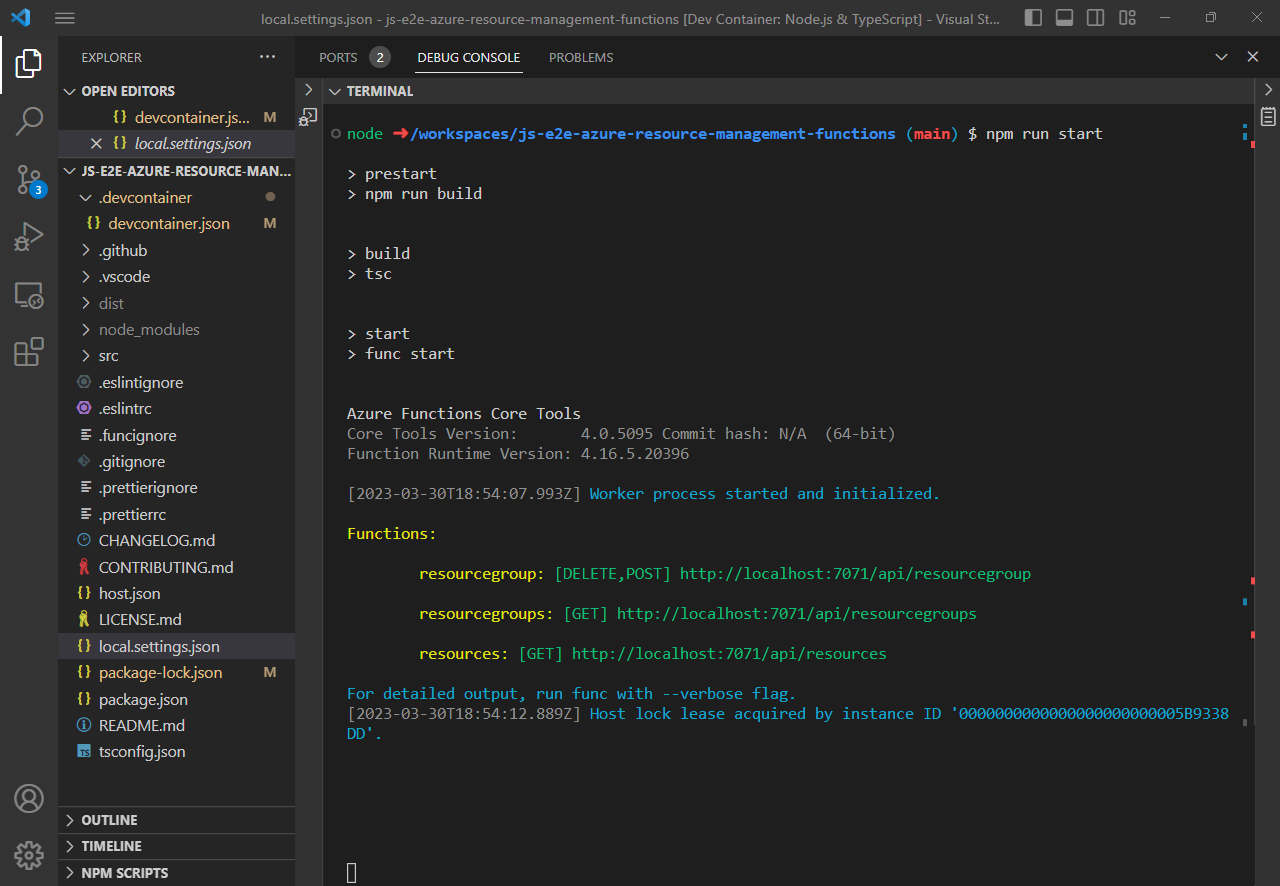This screenshot has height=886, width=1280.
Task: Follow the http://localhost:7071/api/resources link
Action: [x=729, y=654]
